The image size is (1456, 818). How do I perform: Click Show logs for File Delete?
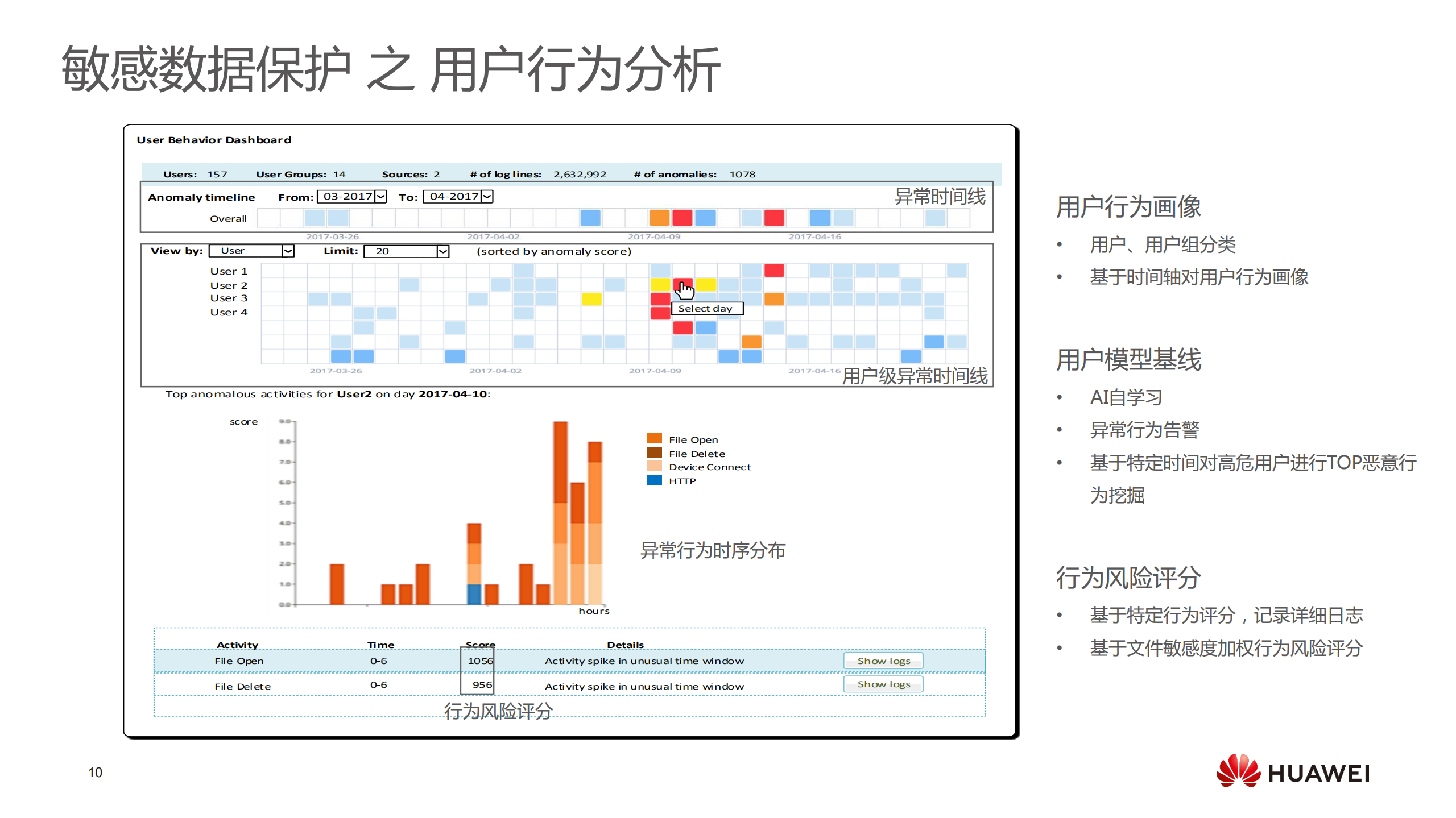pos(882,684)
